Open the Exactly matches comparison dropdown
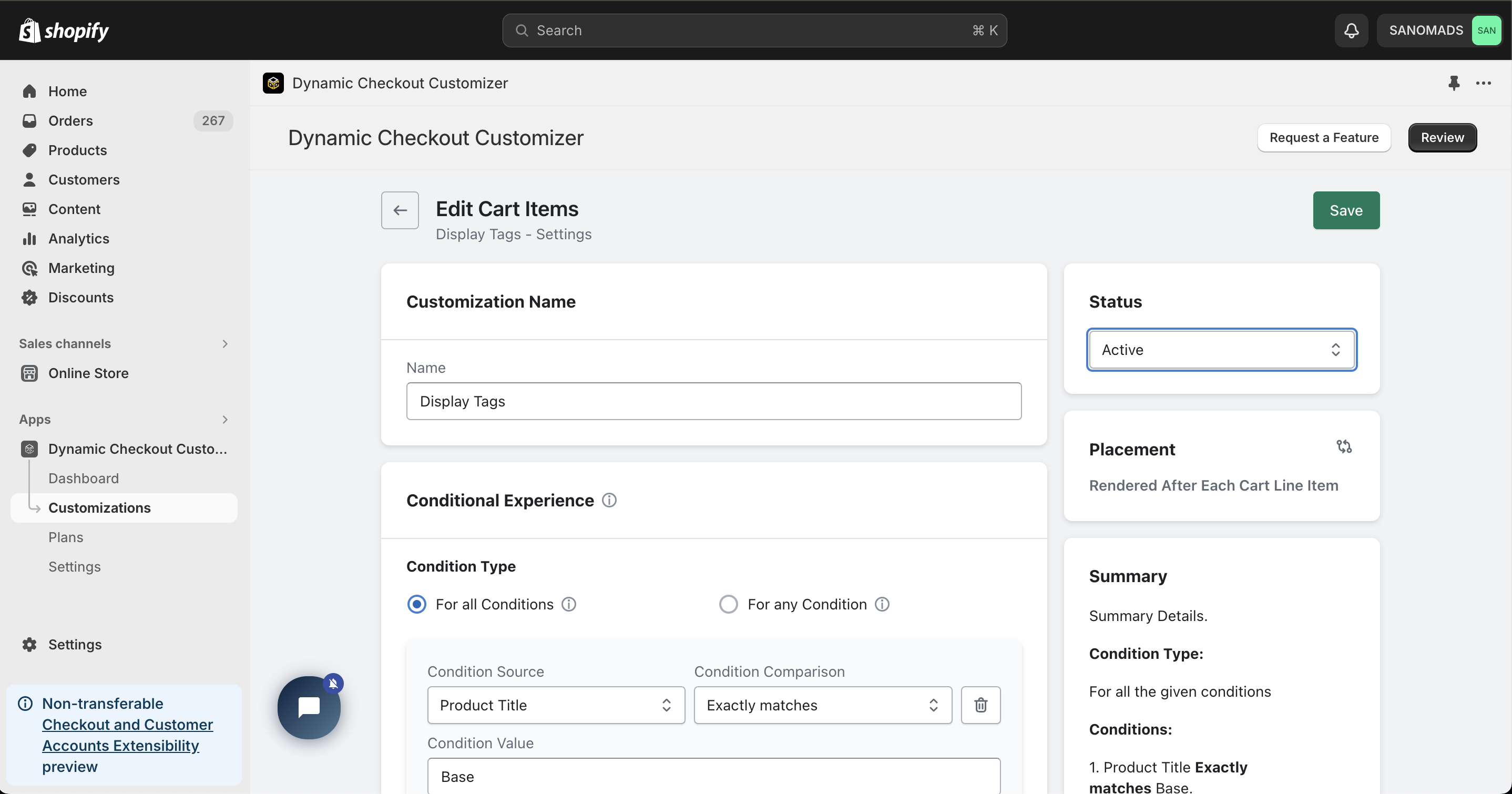 (823, 705)
